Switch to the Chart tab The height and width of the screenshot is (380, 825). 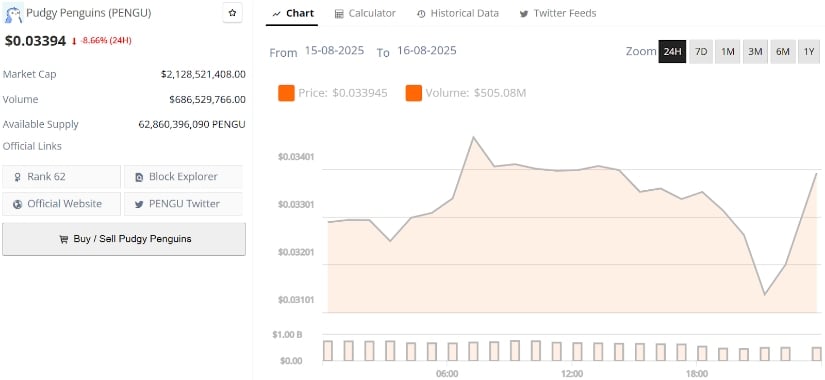coord(292,14)
